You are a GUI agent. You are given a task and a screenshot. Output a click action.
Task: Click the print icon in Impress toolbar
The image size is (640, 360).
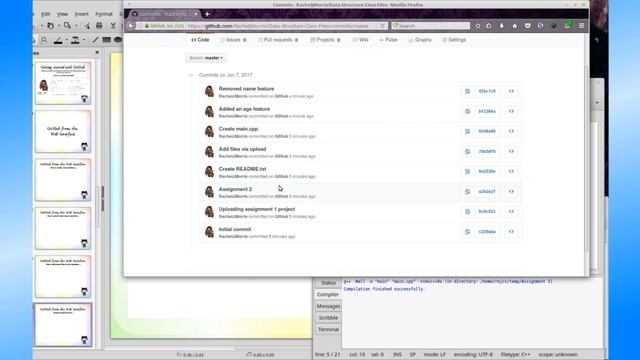point(99,26)
